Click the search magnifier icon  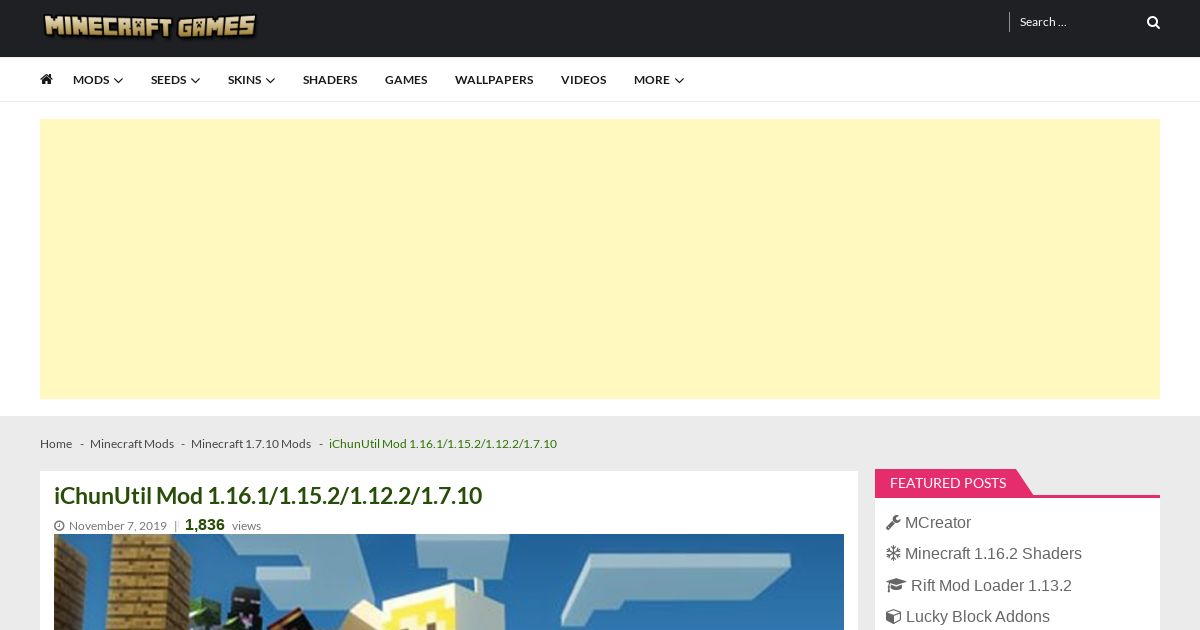(1153, 22)
